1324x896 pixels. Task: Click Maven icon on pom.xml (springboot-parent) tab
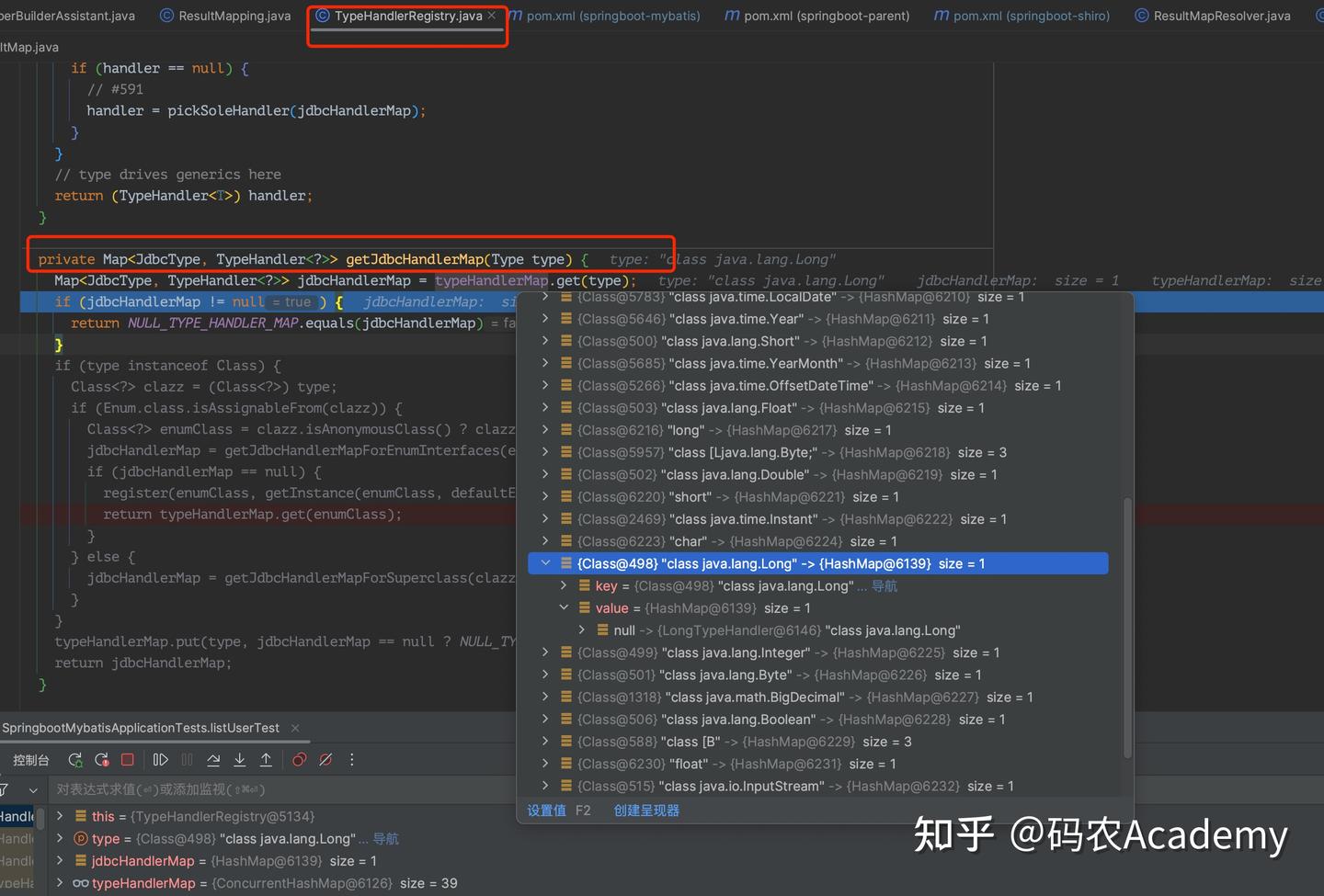point(733,16)
